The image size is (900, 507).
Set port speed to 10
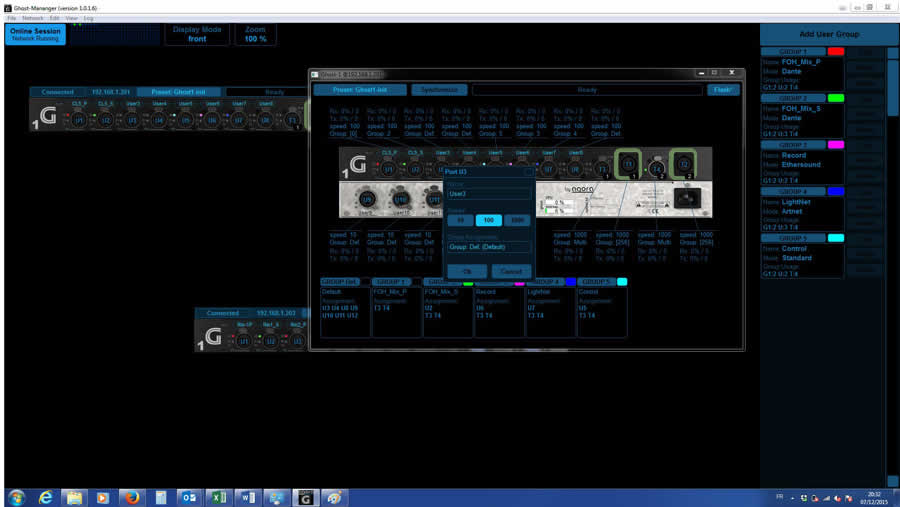pos(460,220)
